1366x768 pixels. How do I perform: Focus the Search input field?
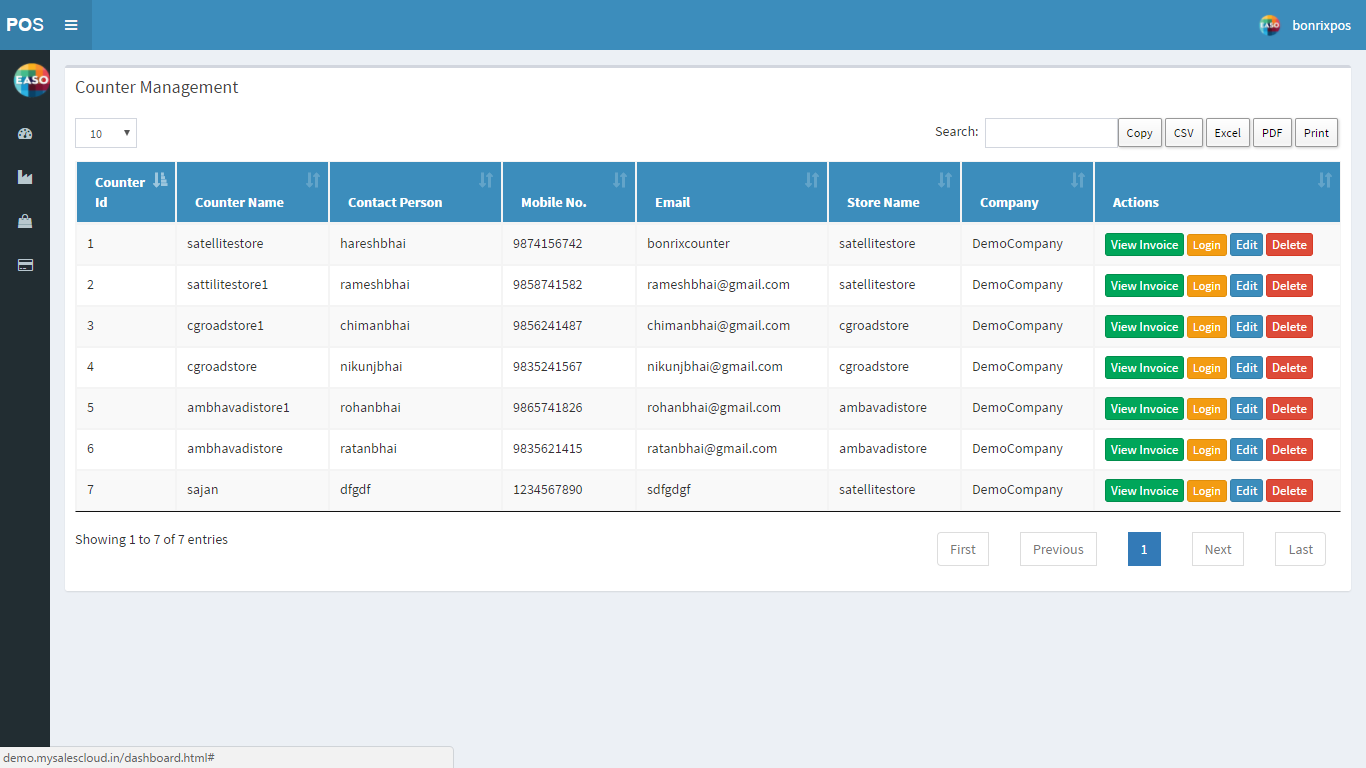(1051, 133)
